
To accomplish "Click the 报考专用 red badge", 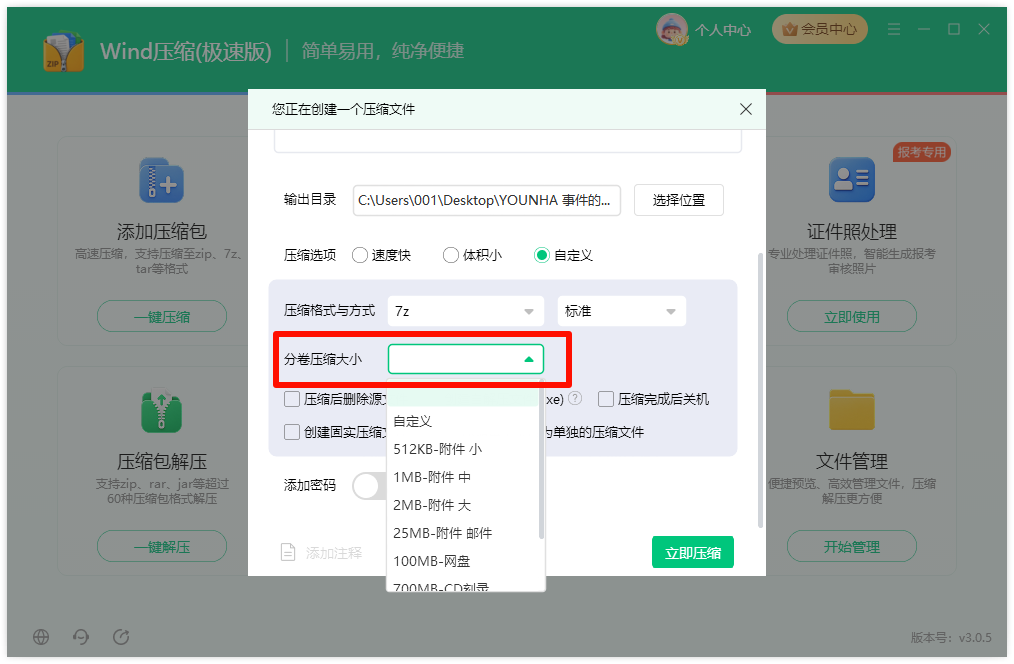I will [x=922, y=152].
